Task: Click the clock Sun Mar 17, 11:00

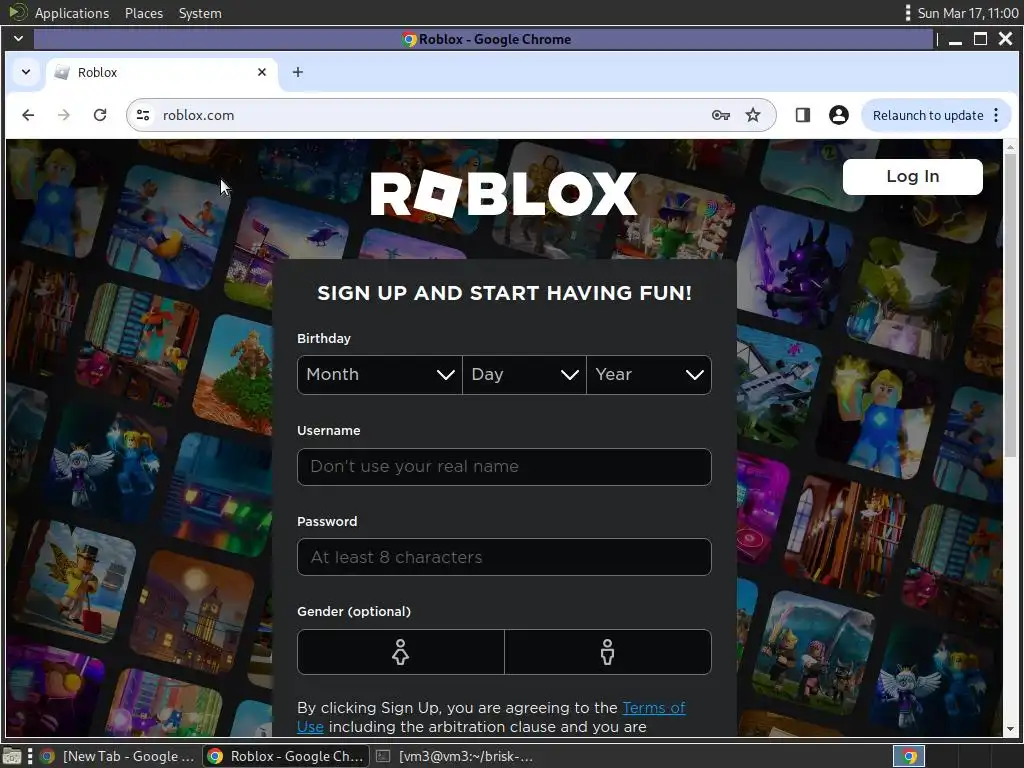Action: tap(967, 13)
